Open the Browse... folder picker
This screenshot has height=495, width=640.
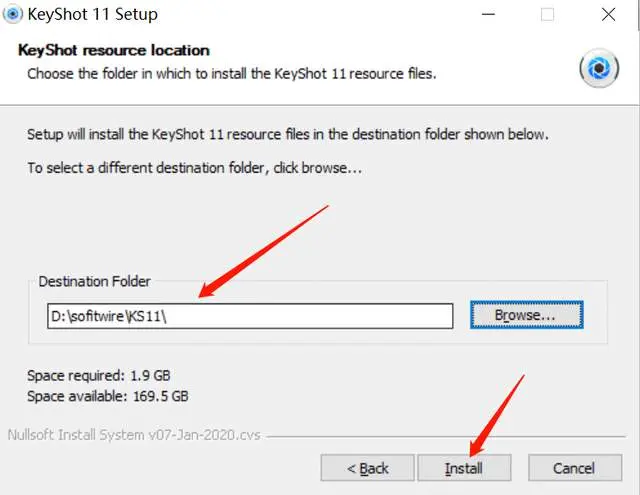(527, 315)
